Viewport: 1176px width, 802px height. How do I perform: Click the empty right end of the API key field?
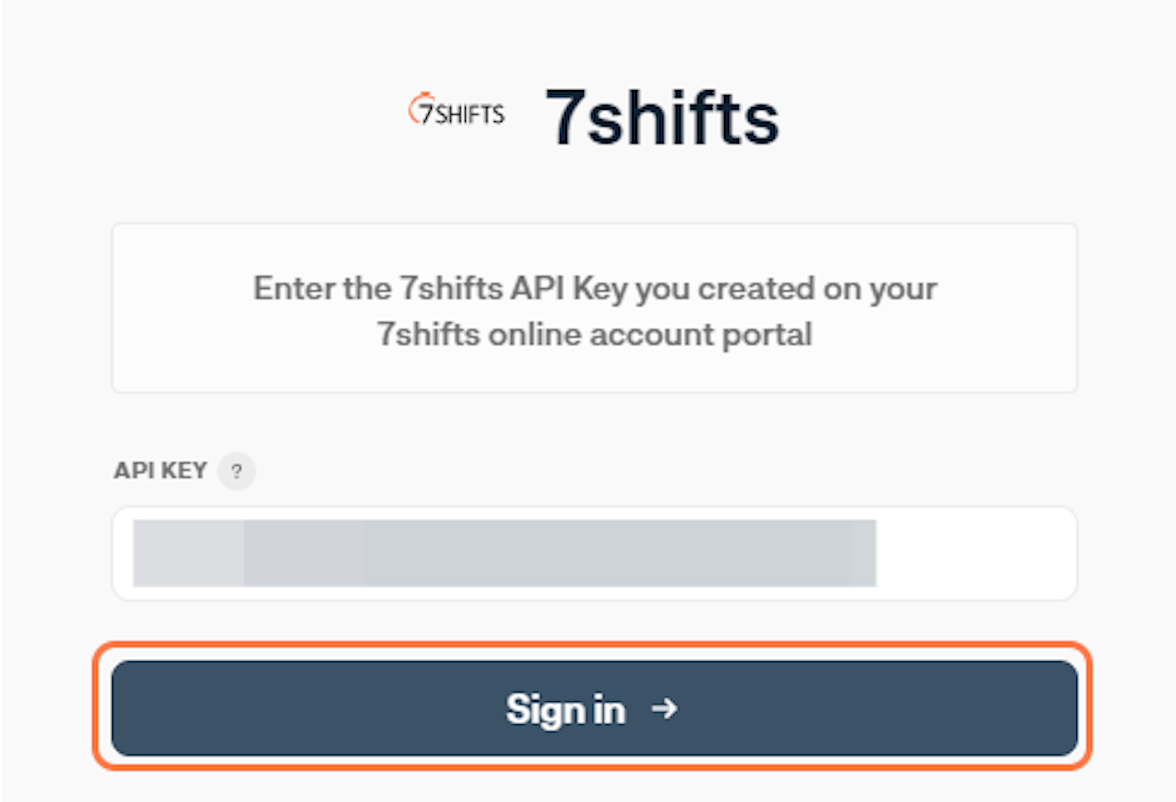975,554
